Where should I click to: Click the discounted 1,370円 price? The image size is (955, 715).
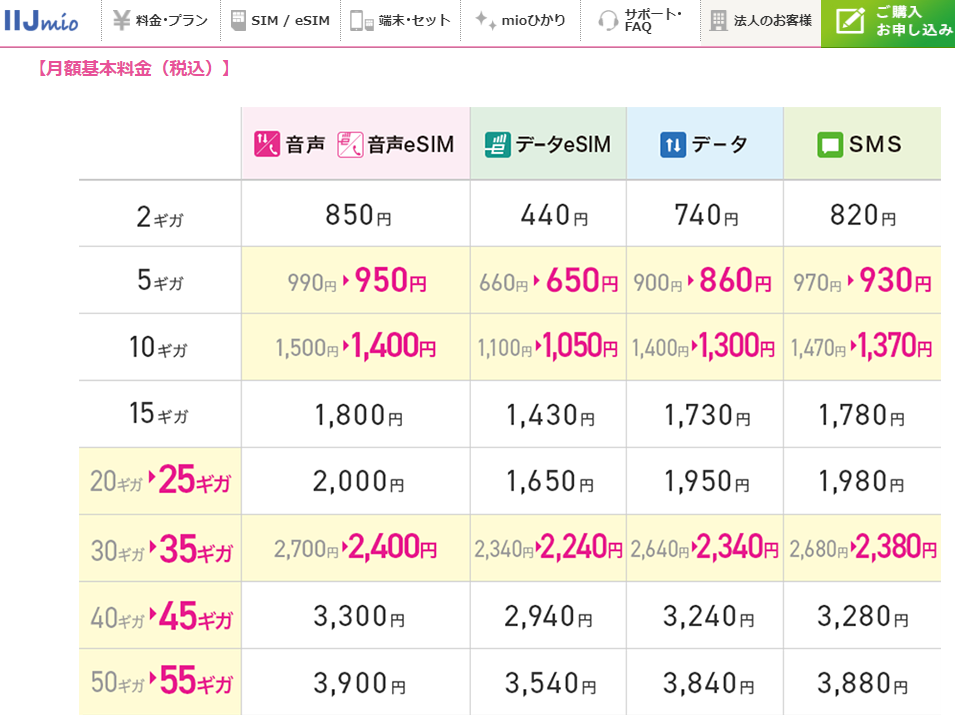coord(895,345)
